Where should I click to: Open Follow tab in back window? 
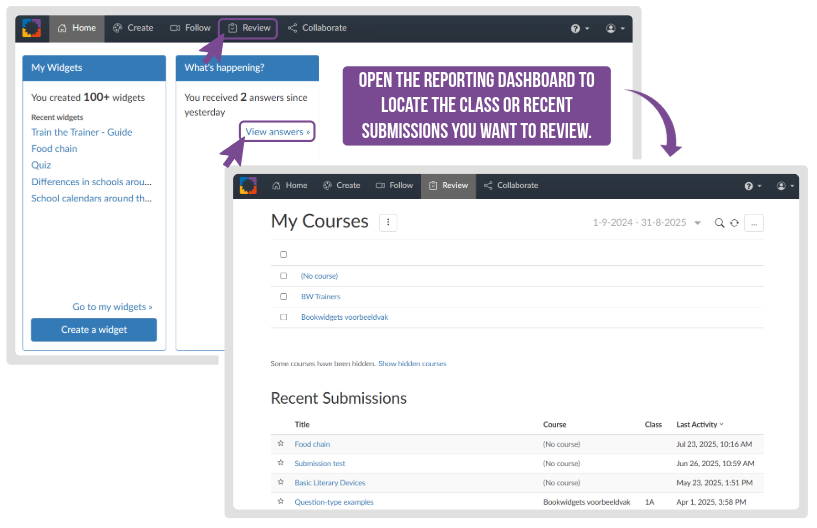pos(190,28)
